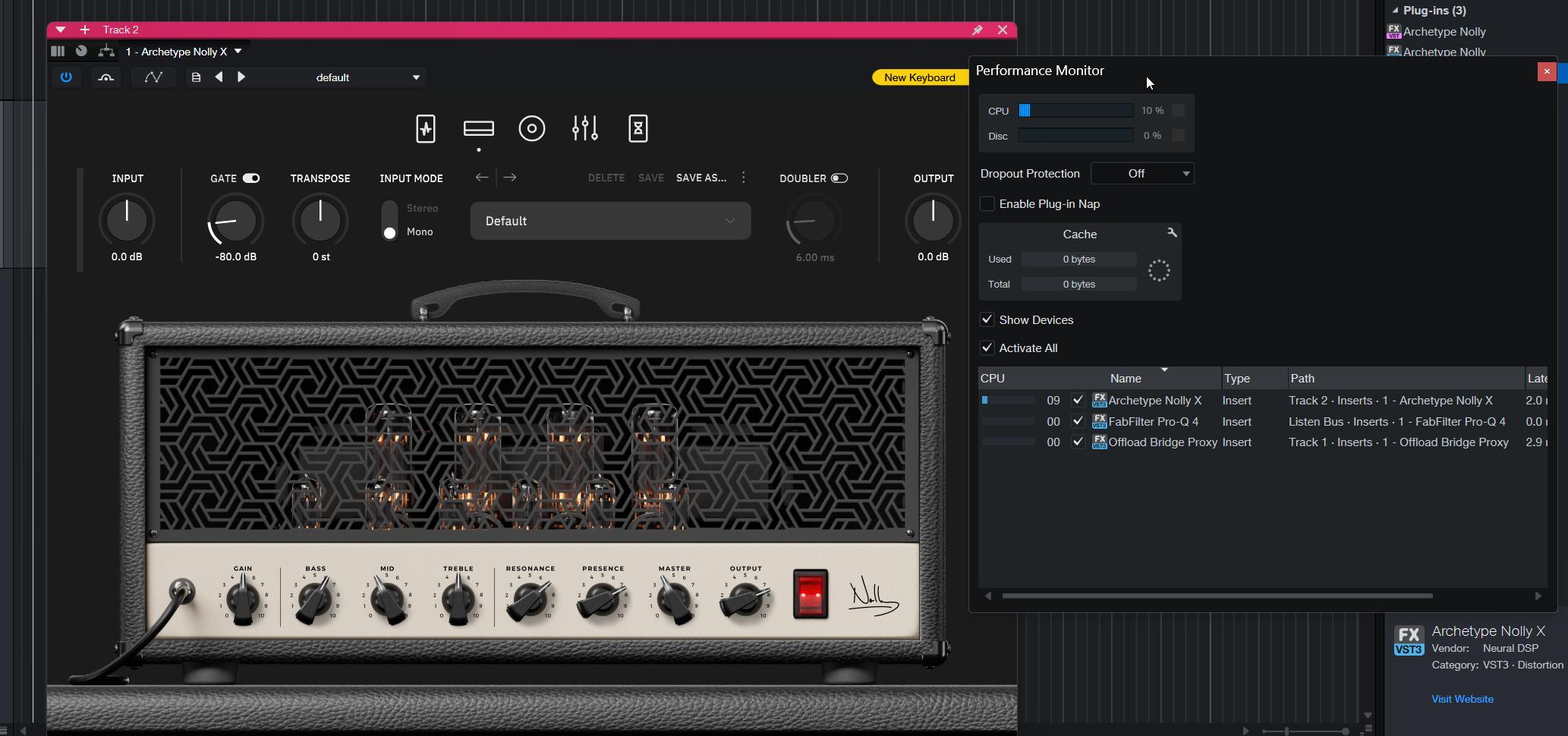Select Mono input mode
Viewport: 1568px width, 736px height.
pos(420,231)
